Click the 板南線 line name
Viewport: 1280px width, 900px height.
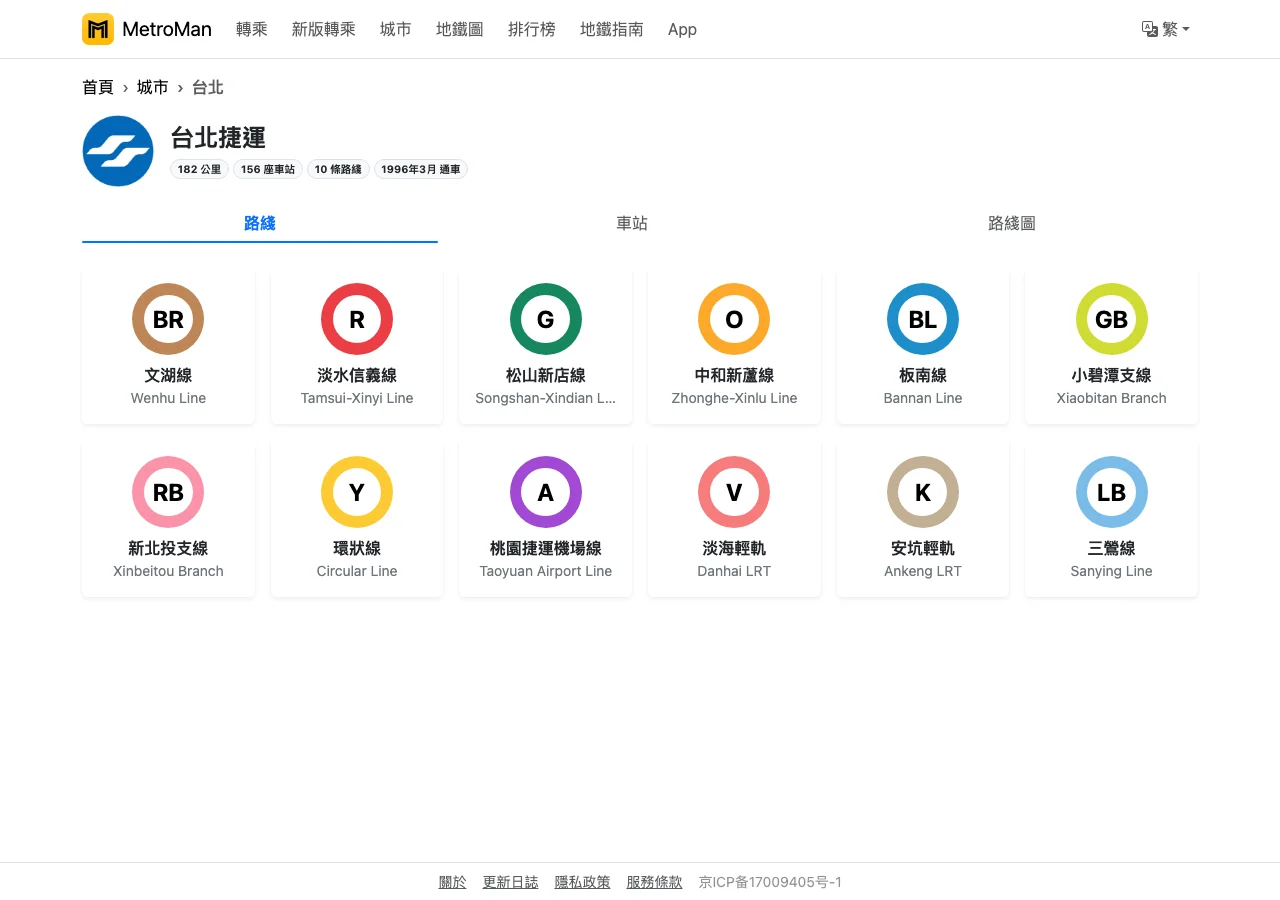point(923,375)
